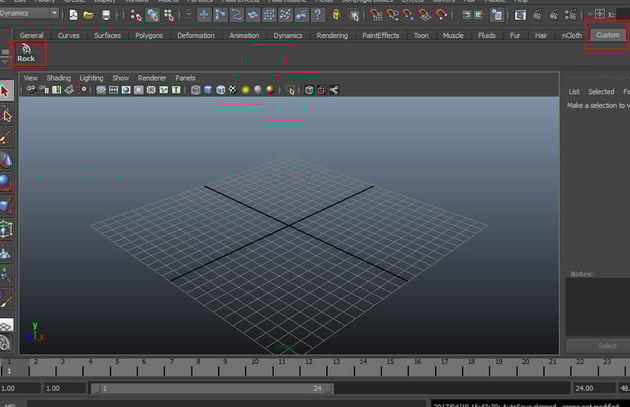Switch to the Custom shelf tab
The width and height of the screenshot is (630, 407).
tap(607, 35)
